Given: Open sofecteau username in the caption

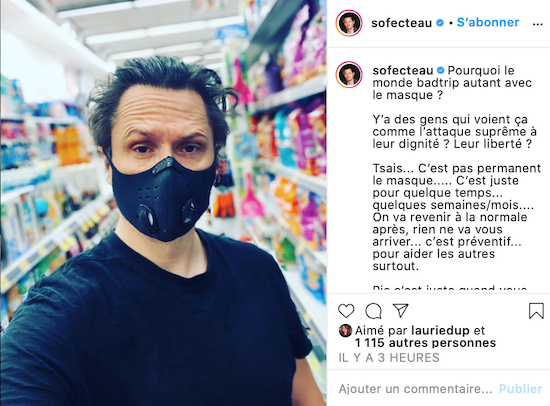Looking at the screenshot, I should 403,71.
